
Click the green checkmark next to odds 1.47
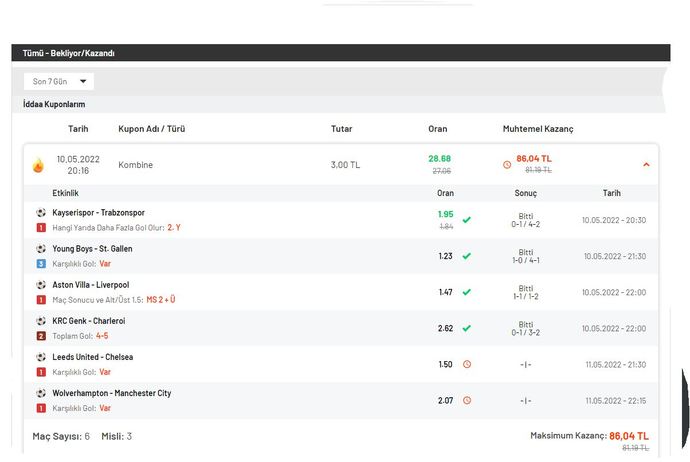467,292
